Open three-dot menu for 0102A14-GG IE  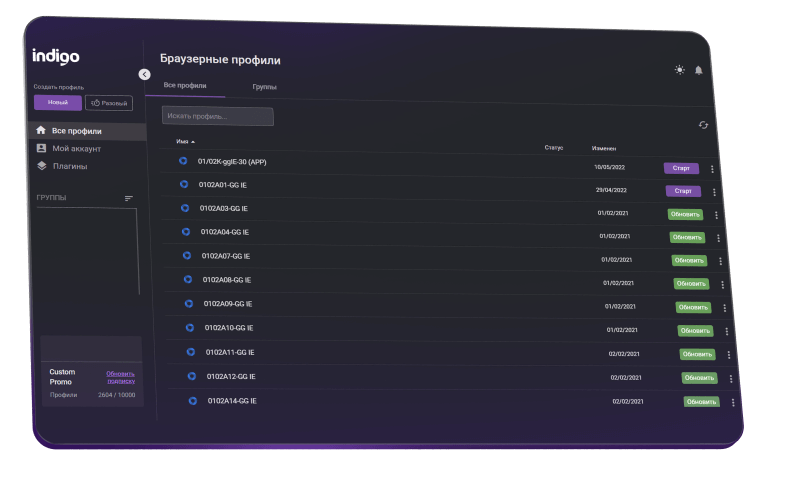pyautogui.click(x=733, y=403)
